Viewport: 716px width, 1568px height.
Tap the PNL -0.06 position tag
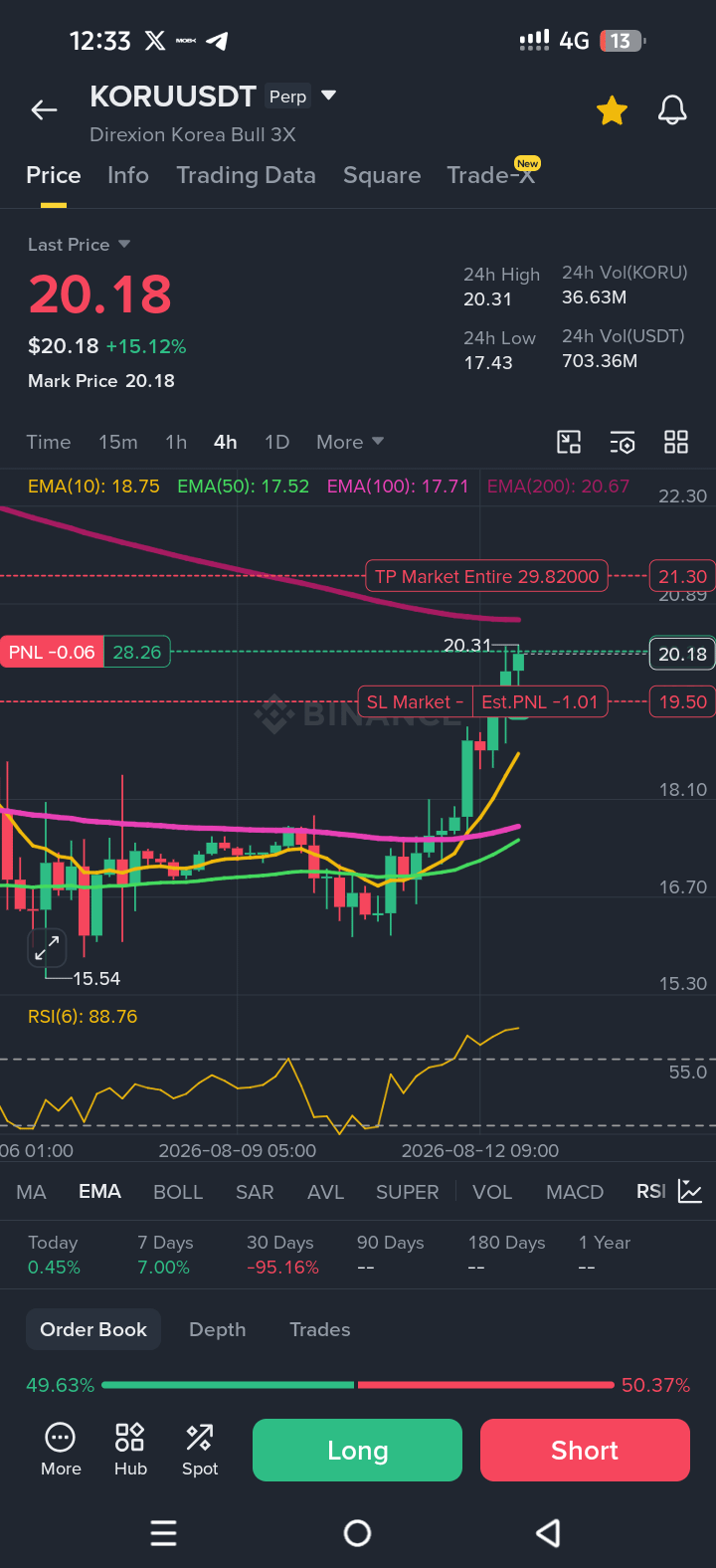click(x=52, y=652)
